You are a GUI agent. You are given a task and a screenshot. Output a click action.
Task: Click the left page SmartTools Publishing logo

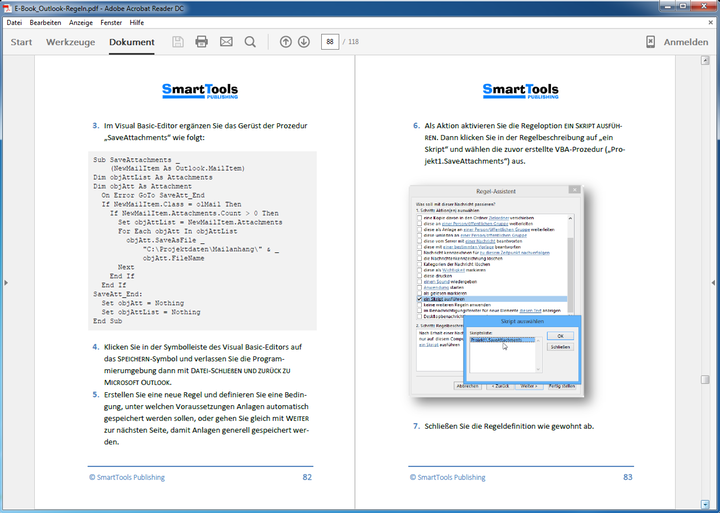point(200,91)
